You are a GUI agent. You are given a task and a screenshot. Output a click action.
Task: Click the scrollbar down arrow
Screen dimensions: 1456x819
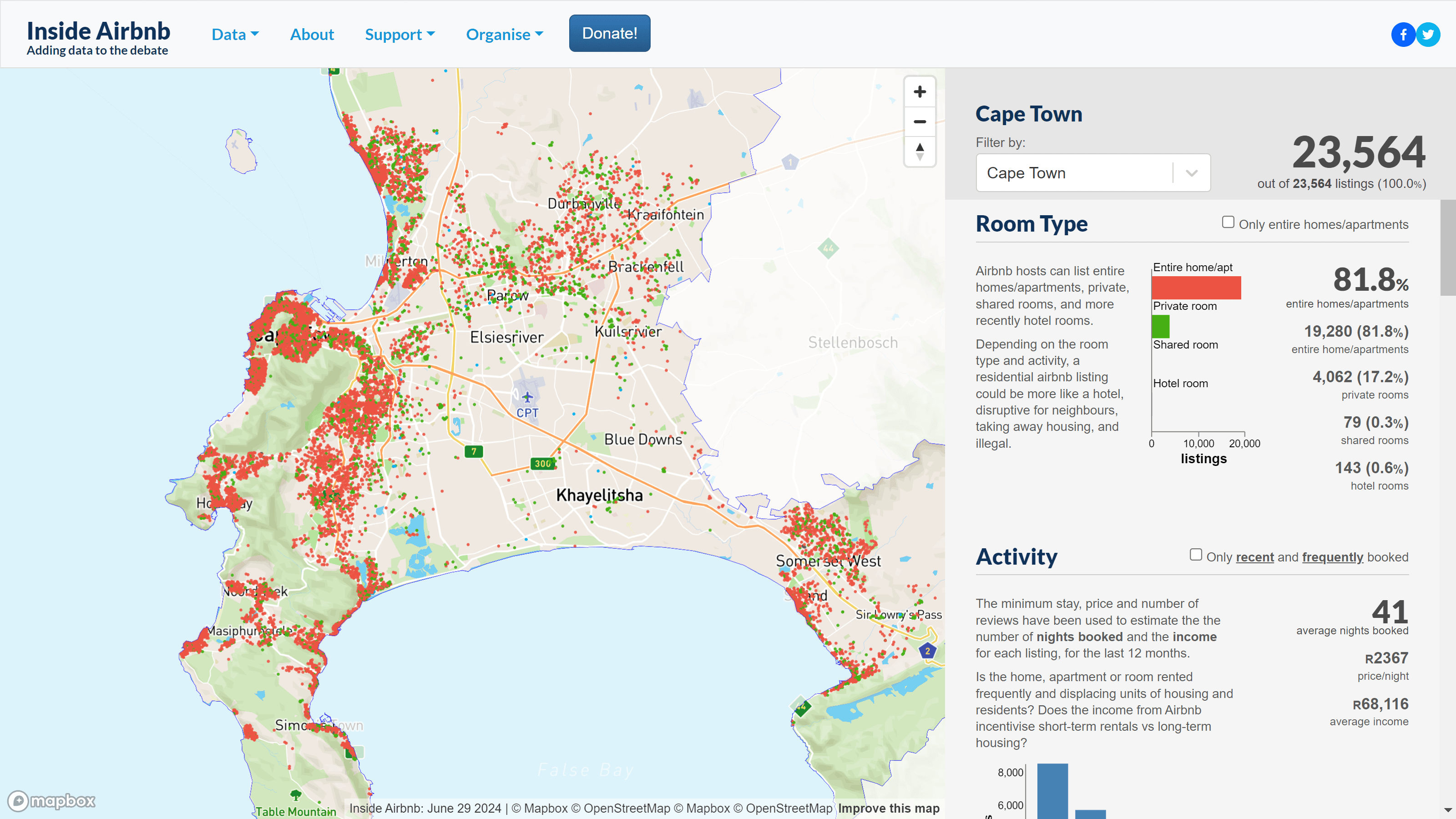tap(1448, 810)
